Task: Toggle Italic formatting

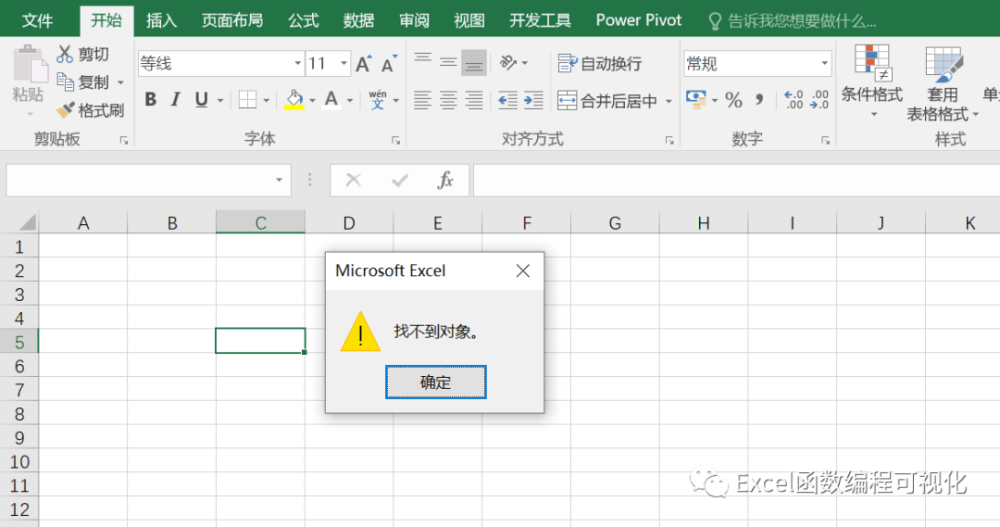Action: [x=175, y=100]
